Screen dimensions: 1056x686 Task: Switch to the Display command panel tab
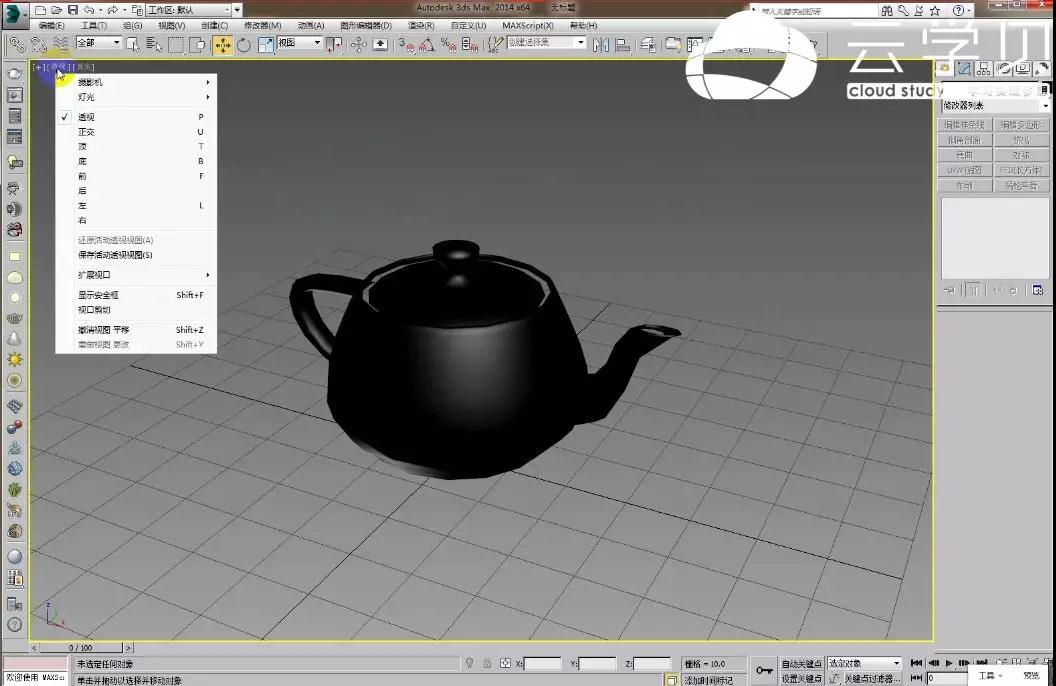(1023, 69)
